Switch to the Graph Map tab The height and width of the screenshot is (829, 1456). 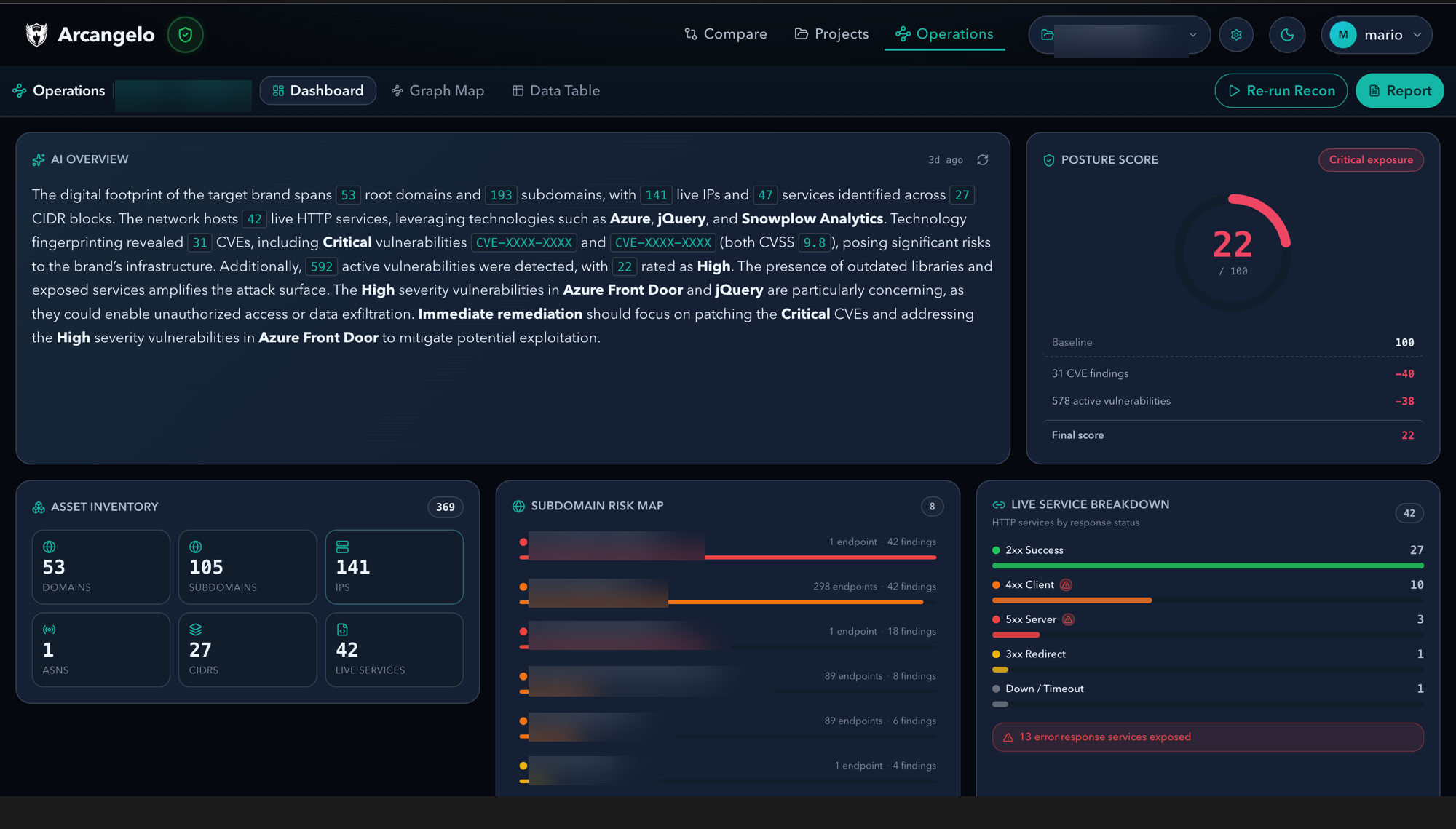438,90
